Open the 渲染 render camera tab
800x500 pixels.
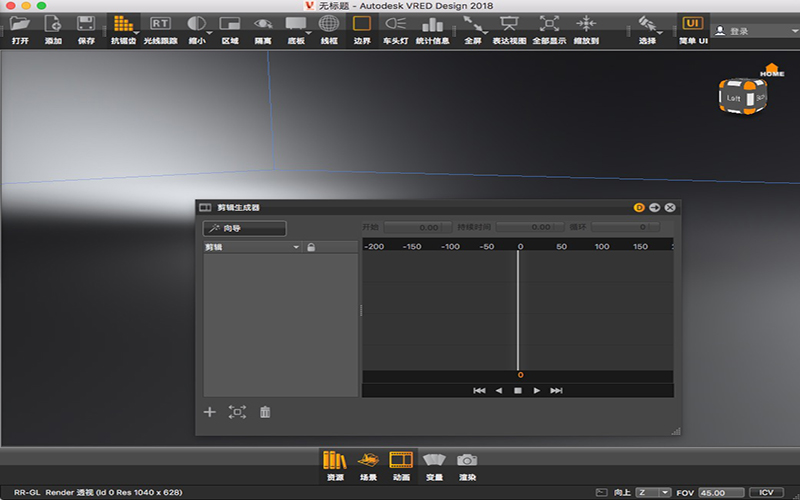pyautogui.click(x=467, y=466)
